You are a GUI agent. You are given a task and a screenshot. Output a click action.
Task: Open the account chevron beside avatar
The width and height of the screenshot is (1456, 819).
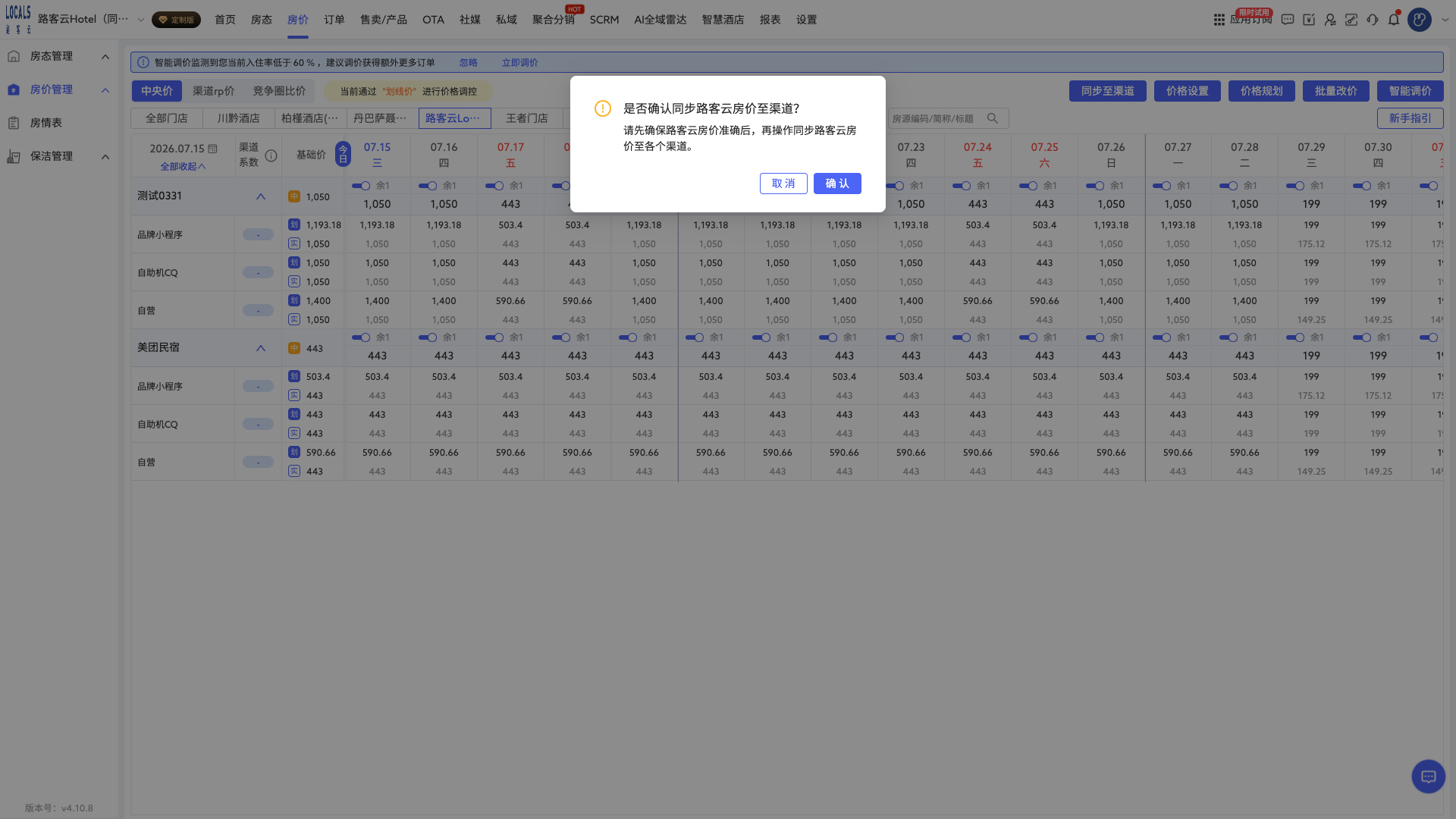point(1445,20)
